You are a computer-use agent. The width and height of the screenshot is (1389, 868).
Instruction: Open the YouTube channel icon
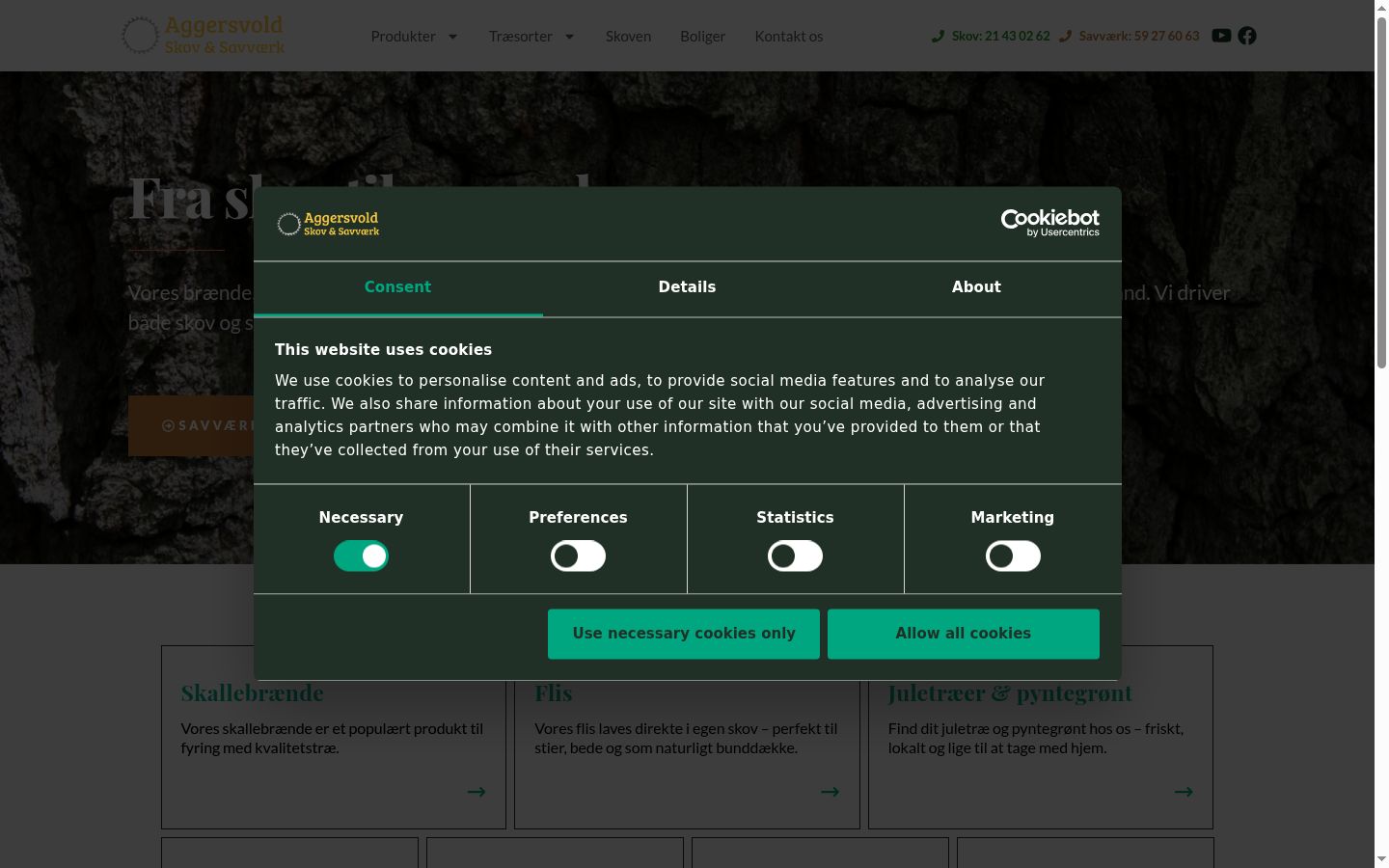(x=1221, y=36)
